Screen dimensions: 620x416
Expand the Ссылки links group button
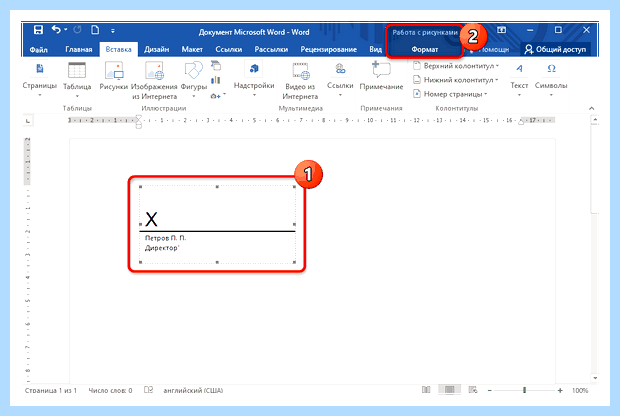pyautogui.click(x=340, y=79)
